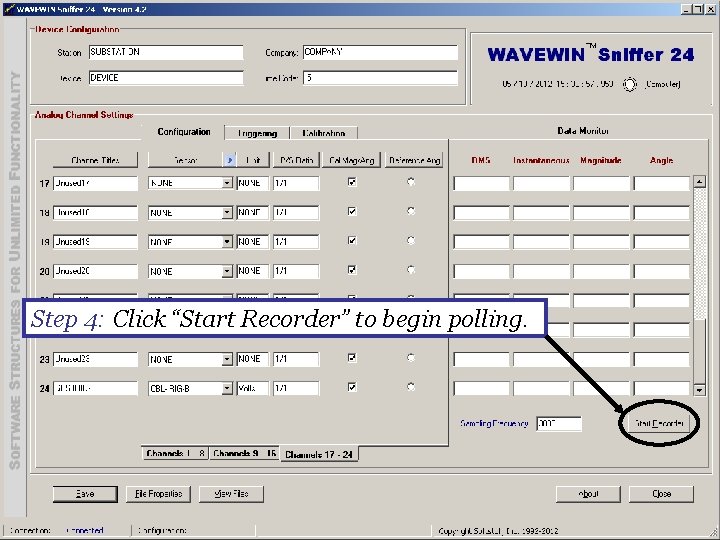Click the RMS field for channel 17
The height and width of the screenshot is (540, 720).
click(481, 183)
